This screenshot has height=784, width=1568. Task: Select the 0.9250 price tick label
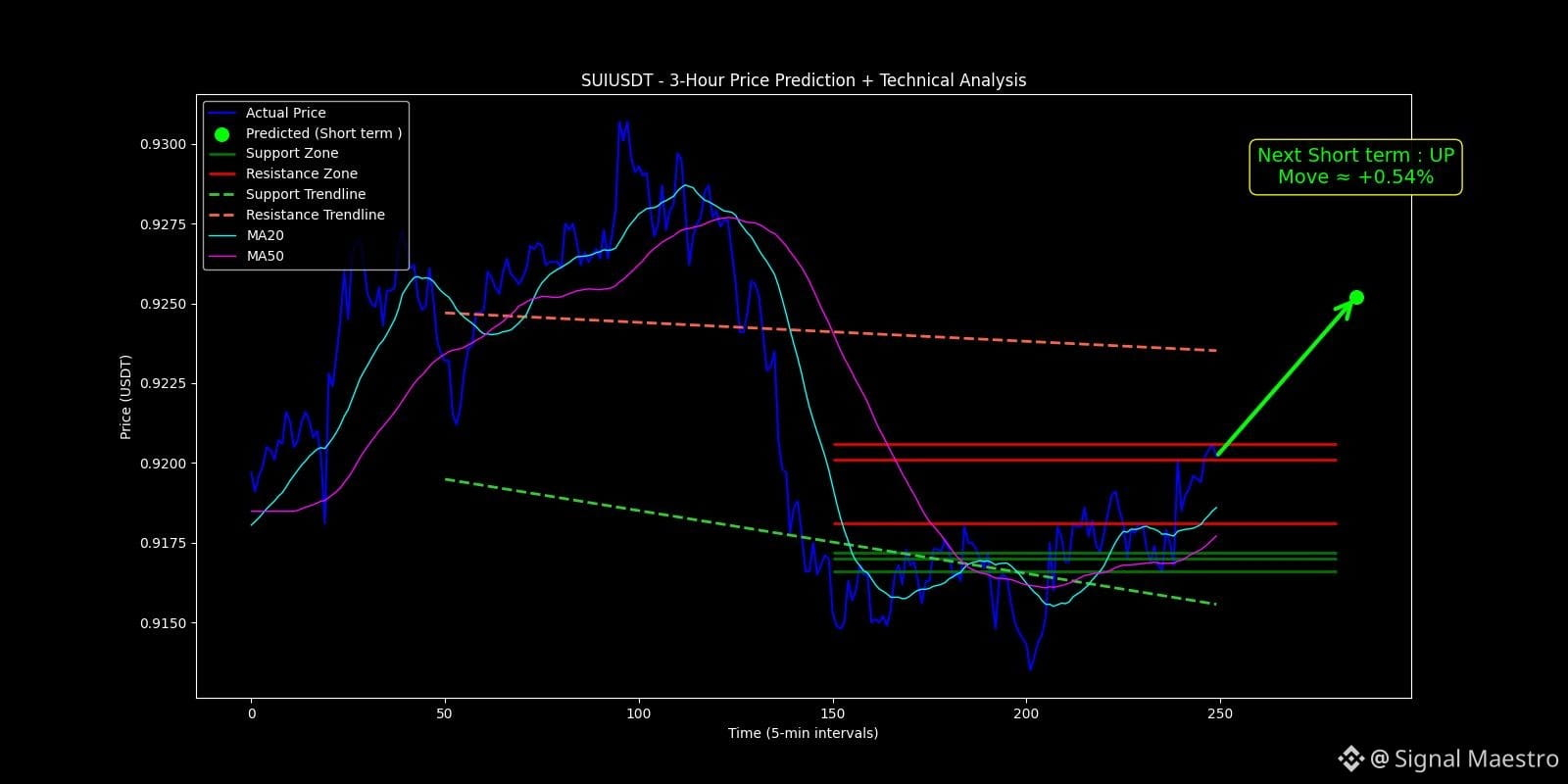163,304
